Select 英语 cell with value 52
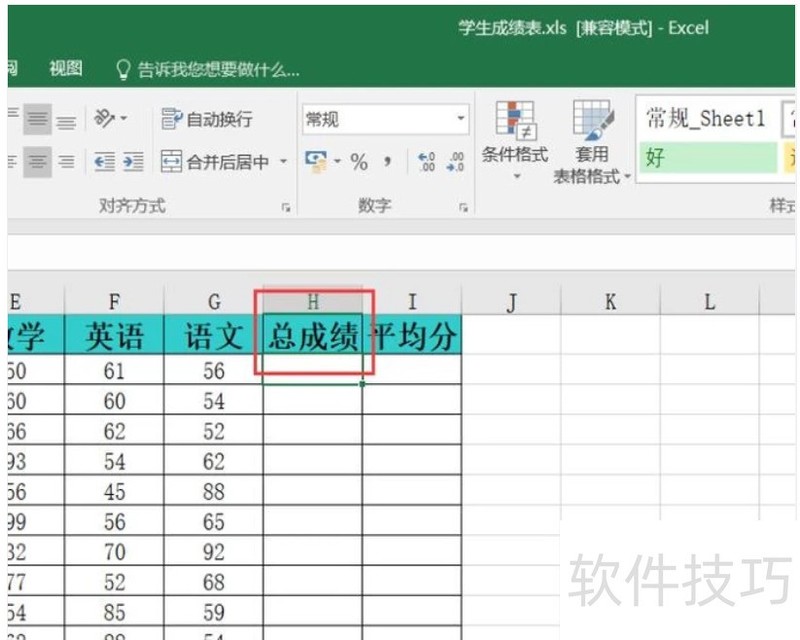Image resolution: width=800 pixels, height=640 pixels. coord(114,581)
